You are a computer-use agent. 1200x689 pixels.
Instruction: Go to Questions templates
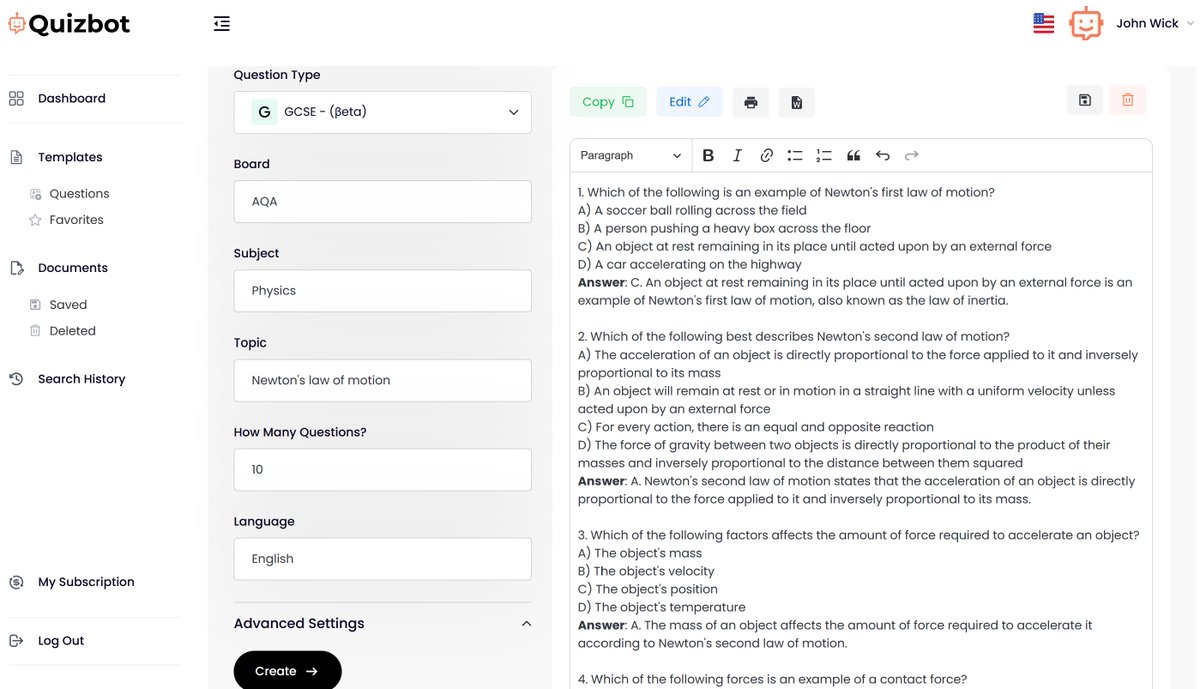click(79, 194)
